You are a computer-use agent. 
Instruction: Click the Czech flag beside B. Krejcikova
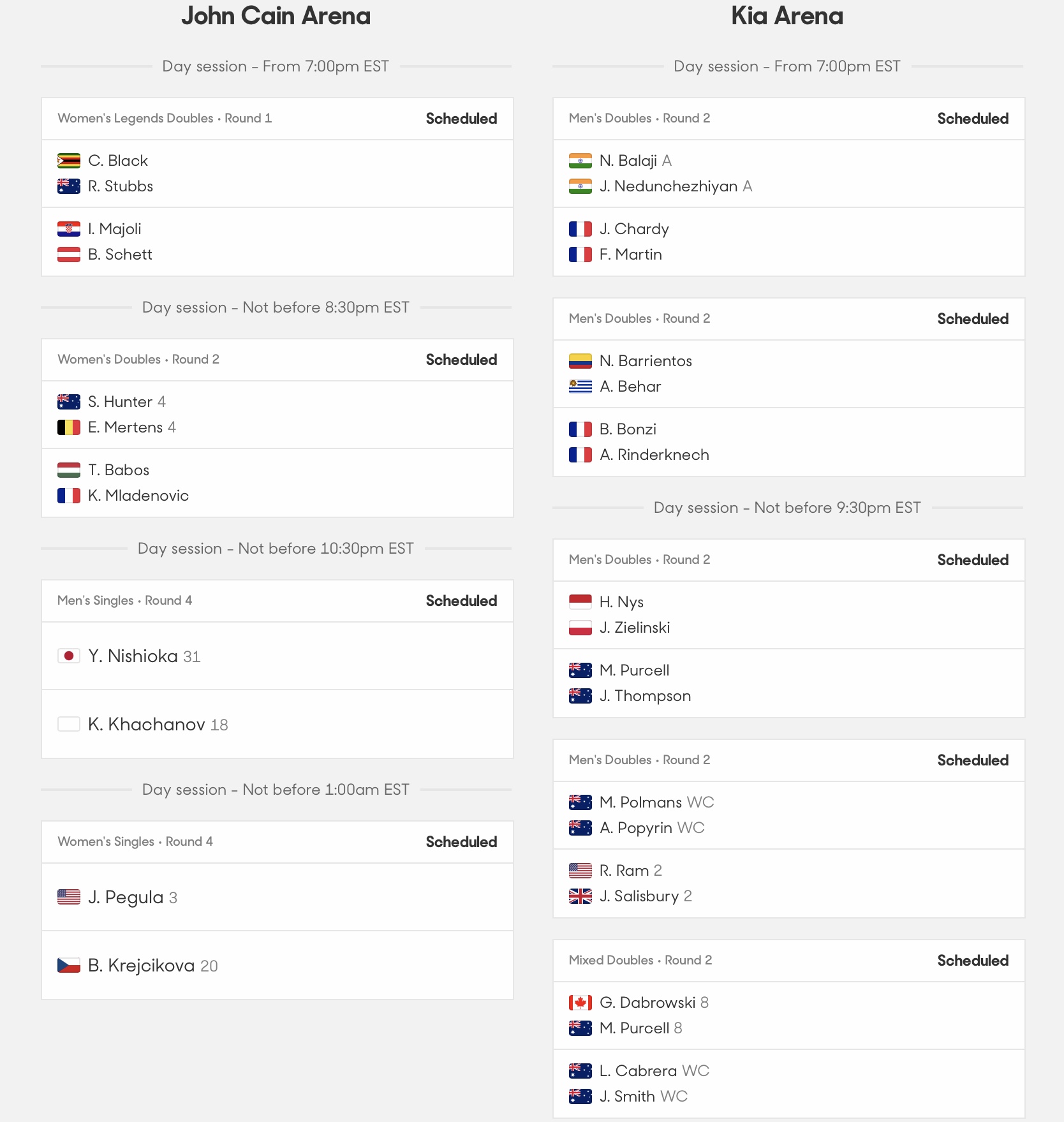pyautogui.click(x=69, y=966)
